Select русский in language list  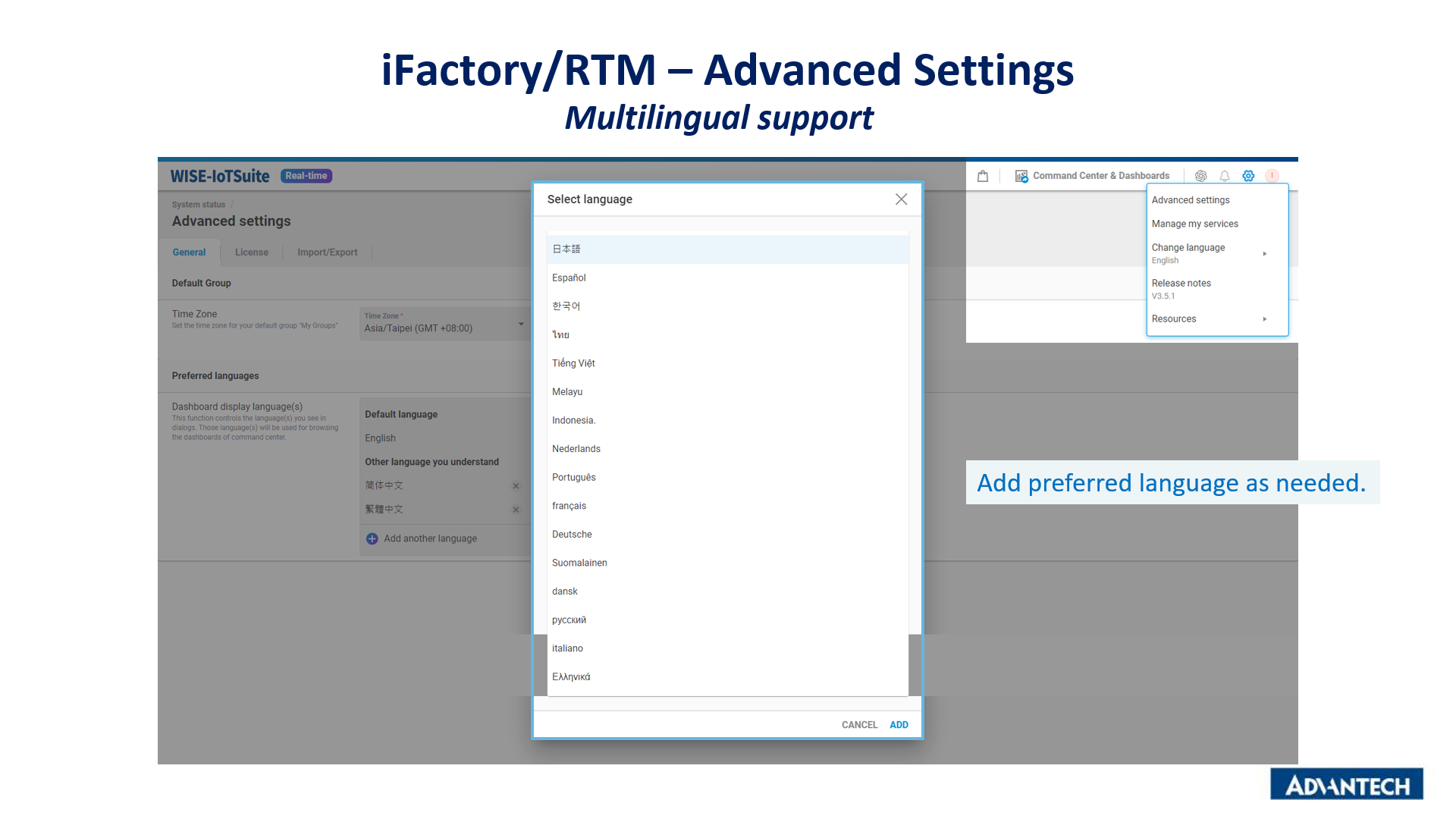click(x=727, y=620)
